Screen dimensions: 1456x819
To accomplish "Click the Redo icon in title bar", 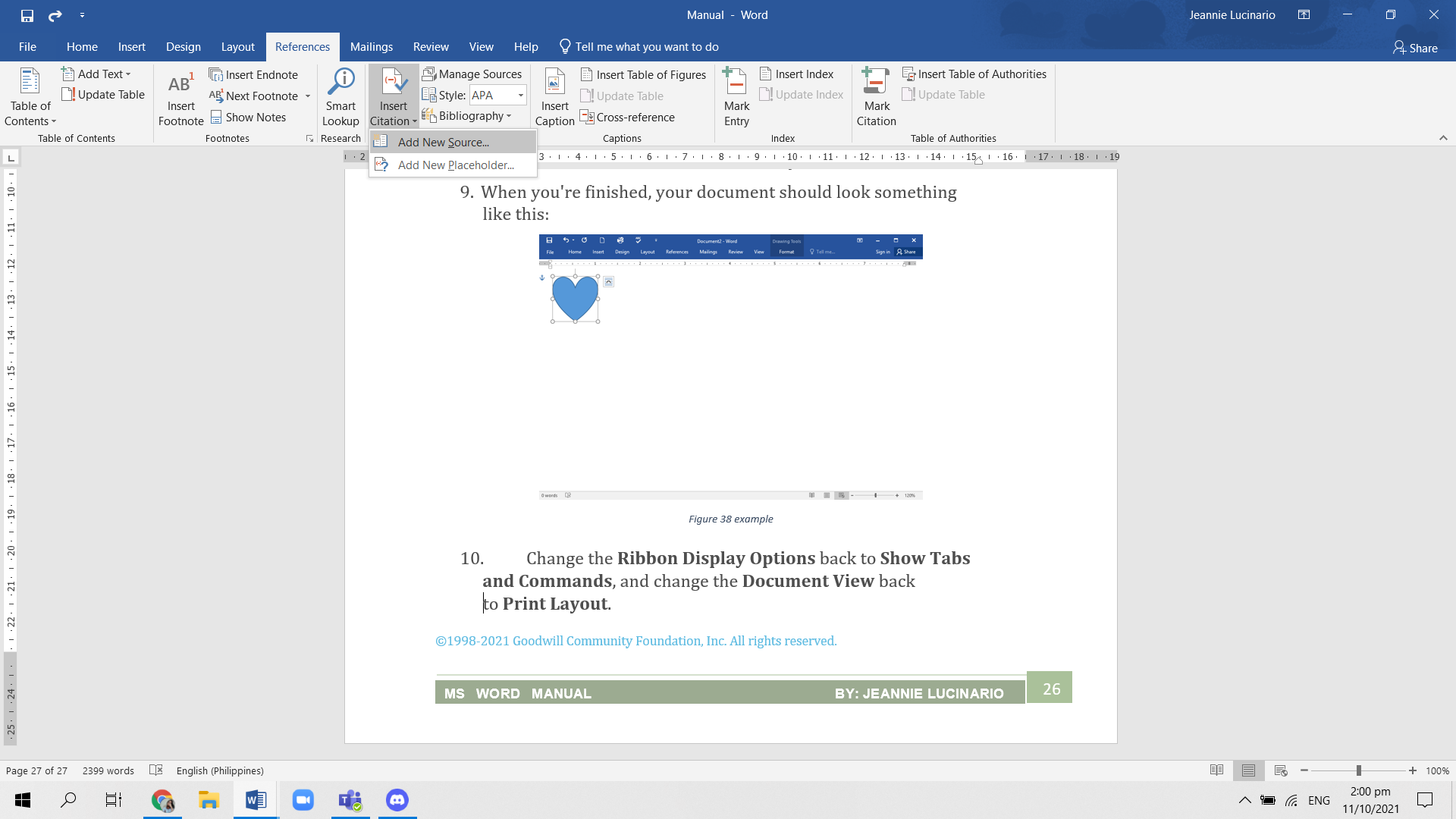I will [55, 15].
